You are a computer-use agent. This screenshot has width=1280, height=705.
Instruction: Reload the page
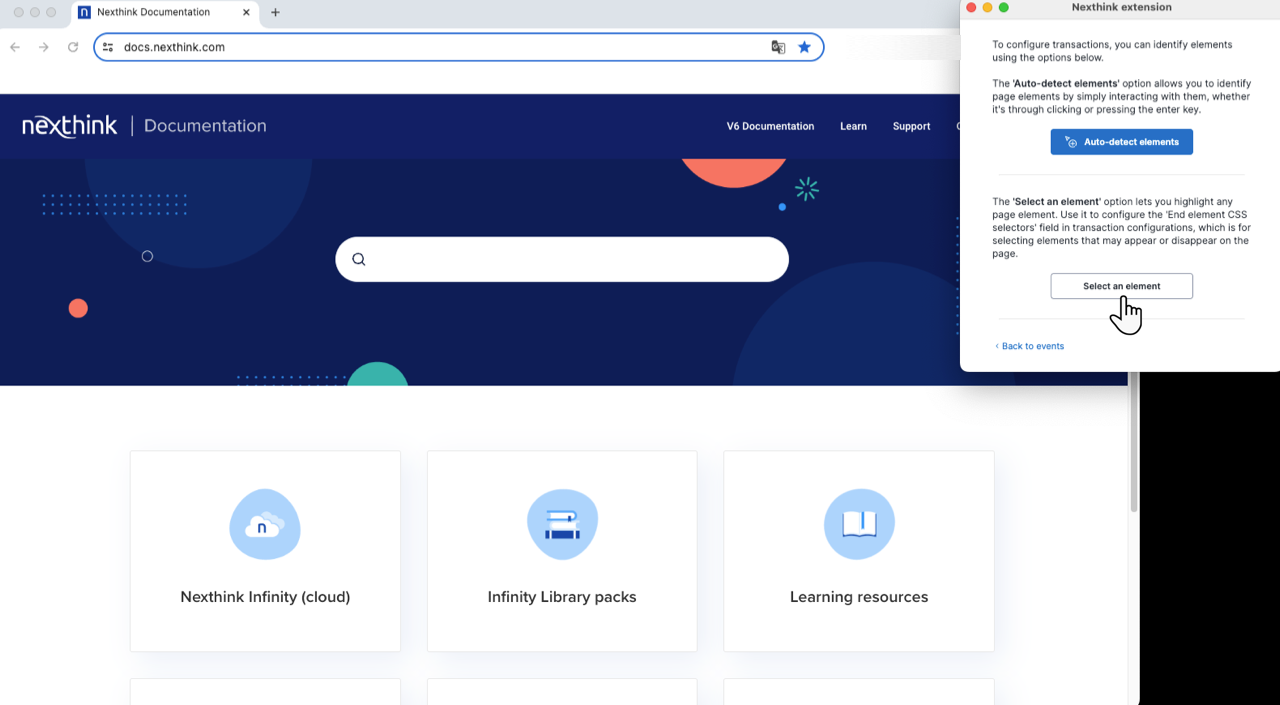click(73, 47)
